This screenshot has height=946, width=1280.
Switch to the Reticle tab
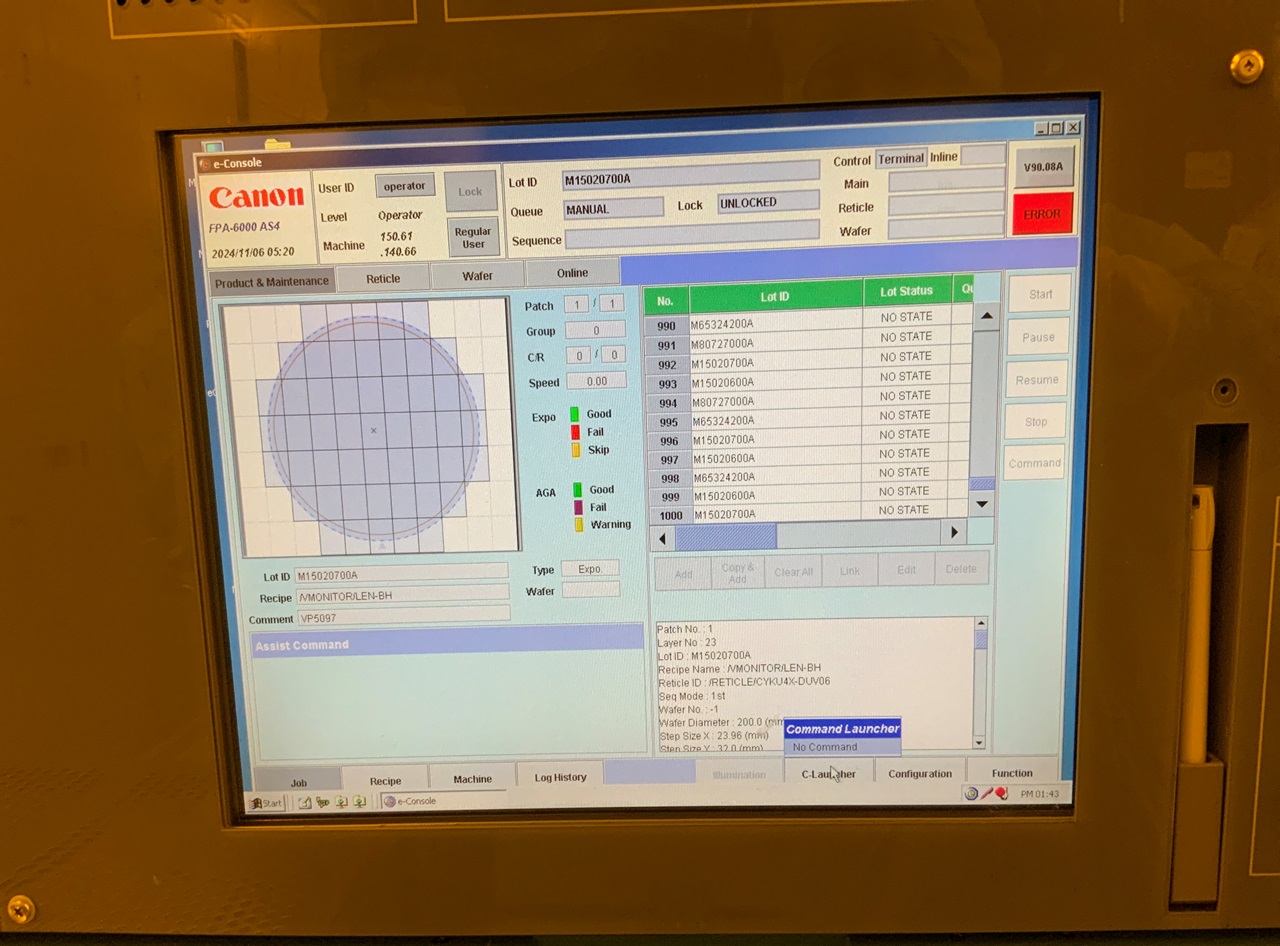(383, 279)
